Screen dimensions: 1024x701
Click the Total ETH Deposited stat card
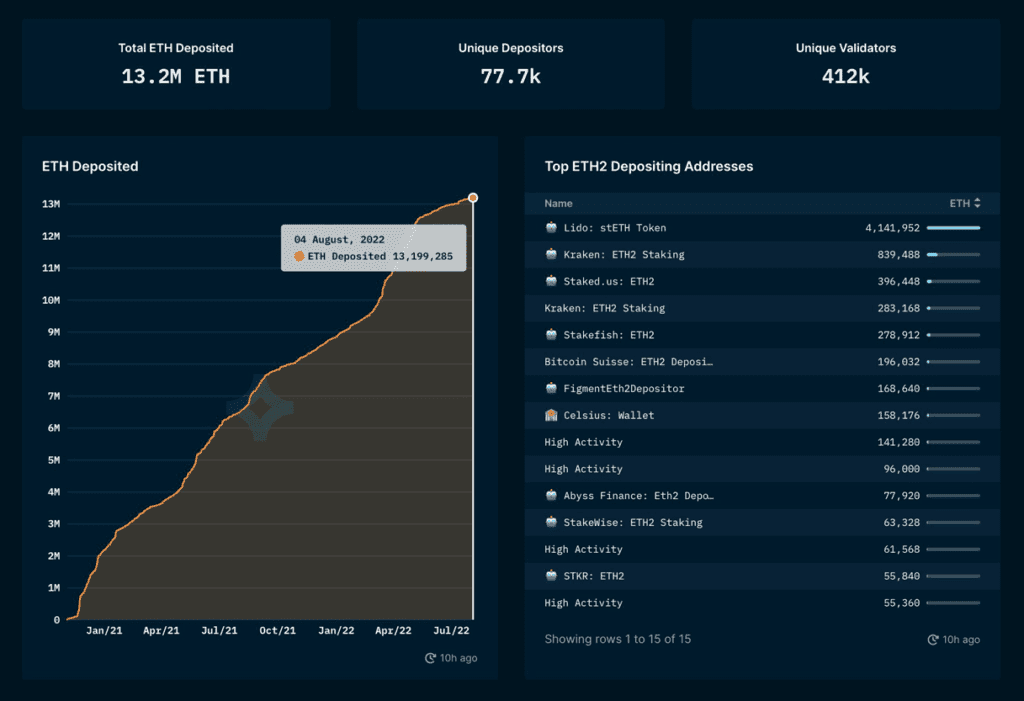[x=176, y=62]
